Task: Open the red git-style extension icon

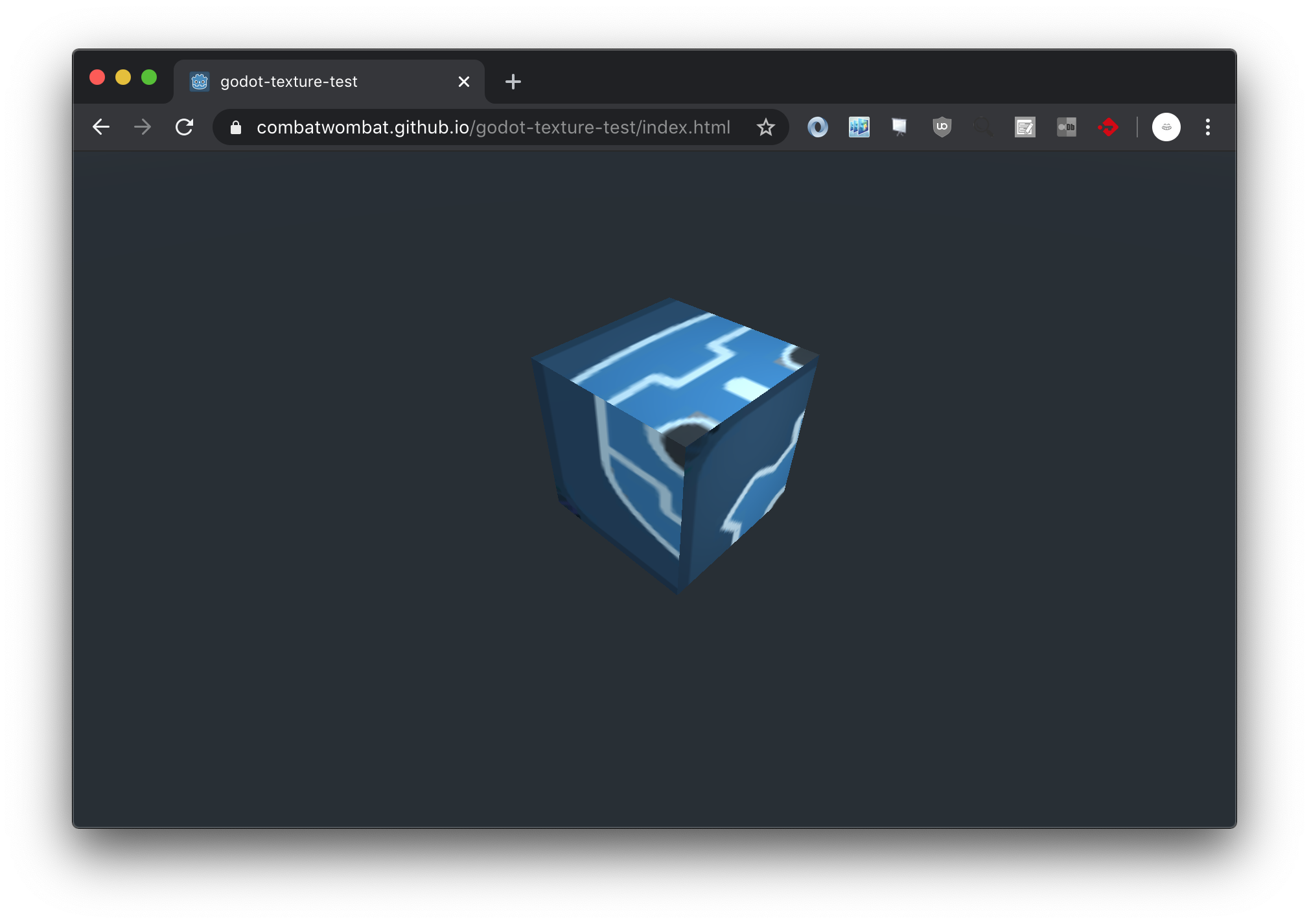Action: click(1108, 127)
